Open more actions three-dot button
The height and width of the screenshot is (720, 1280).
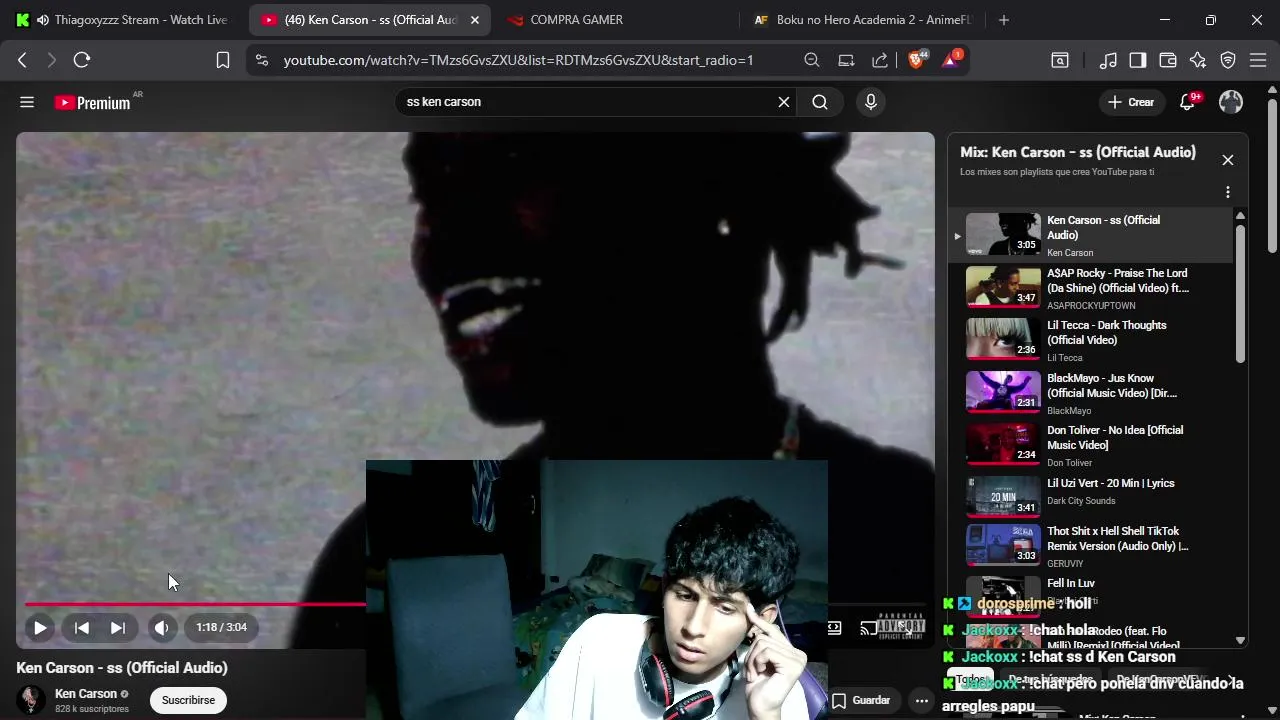922,700
